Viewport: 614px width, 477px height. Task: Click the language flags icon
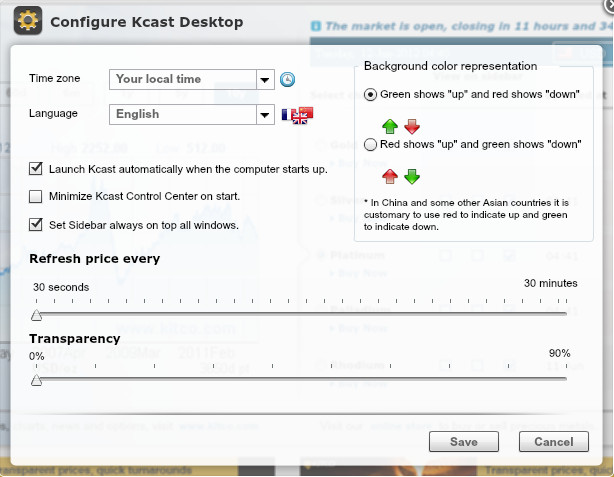coord(298,115)
